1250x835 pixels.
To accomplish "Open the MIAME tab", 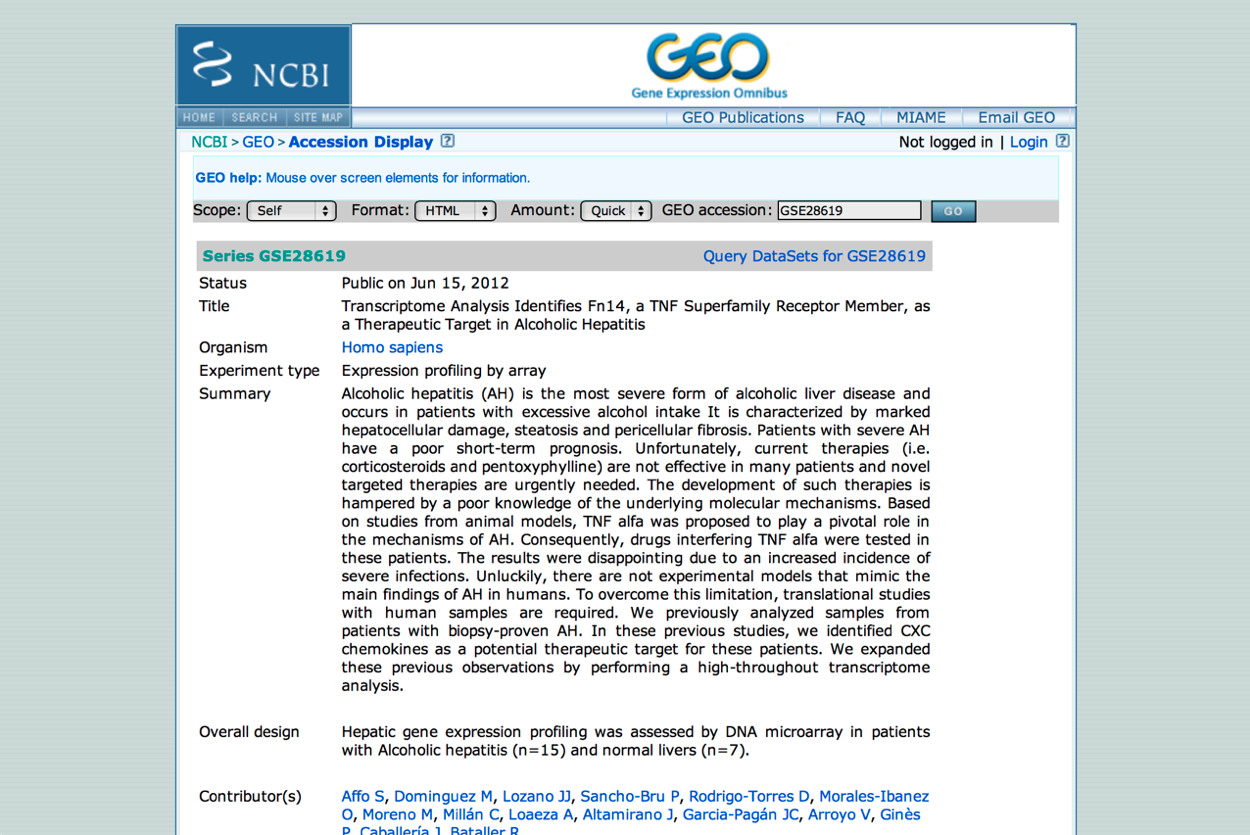I will pos(921,117).
